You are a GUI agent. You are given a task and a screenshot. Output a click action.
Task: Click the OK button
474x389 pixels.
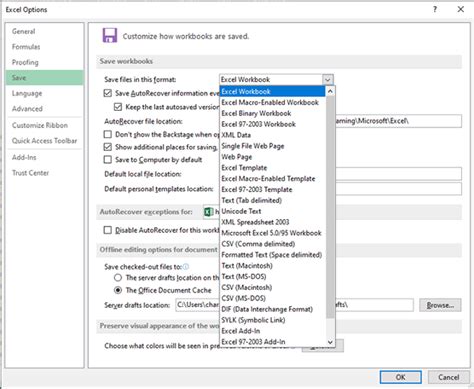click(401, 377)
